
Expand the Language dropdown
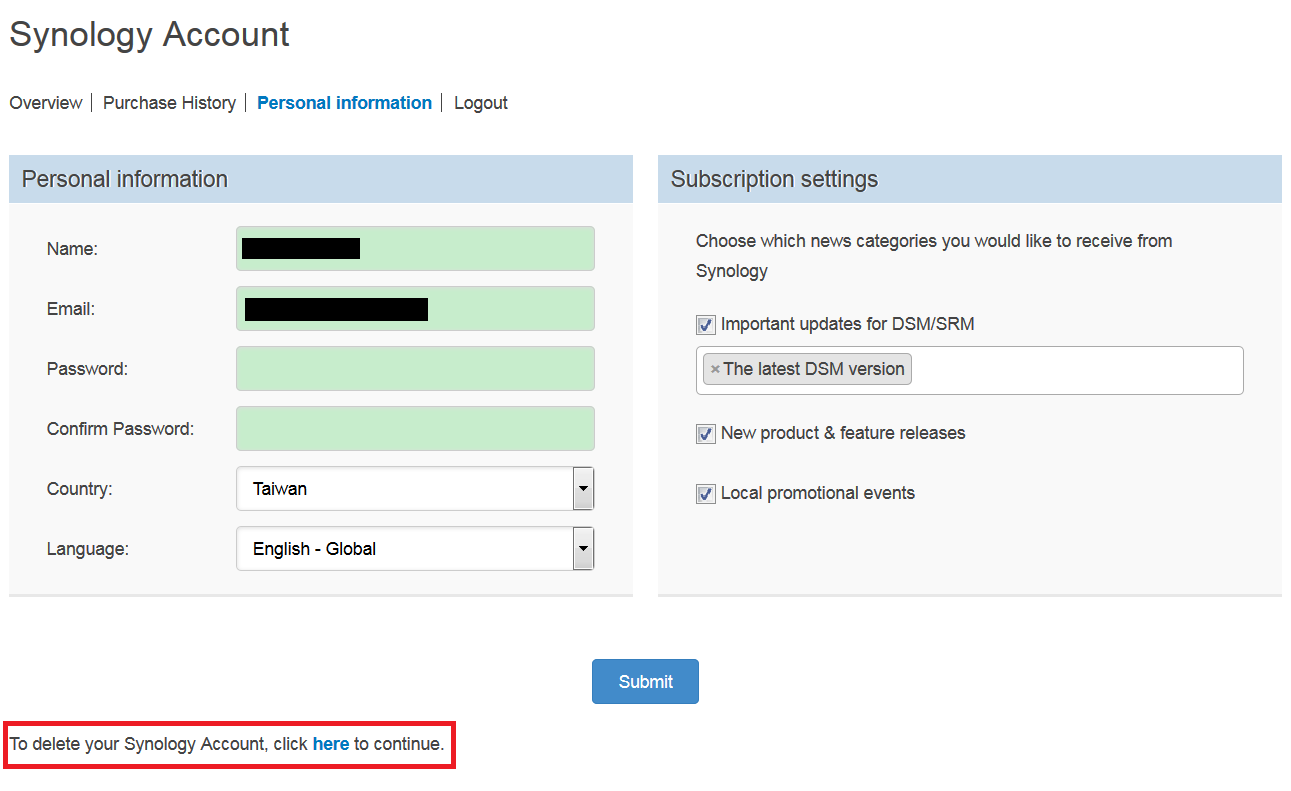click(415, 549)
